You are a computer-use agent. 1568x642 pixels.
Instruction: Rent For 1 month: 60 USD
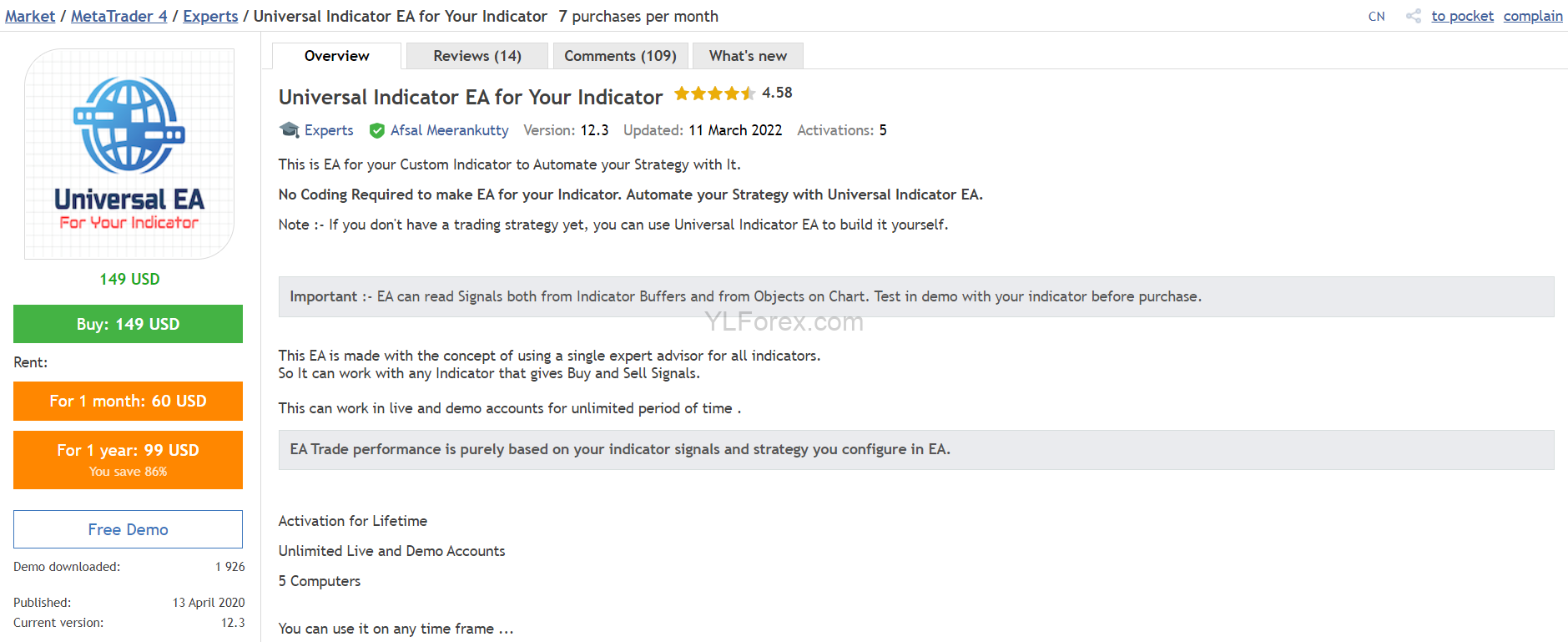click(128, 401)
